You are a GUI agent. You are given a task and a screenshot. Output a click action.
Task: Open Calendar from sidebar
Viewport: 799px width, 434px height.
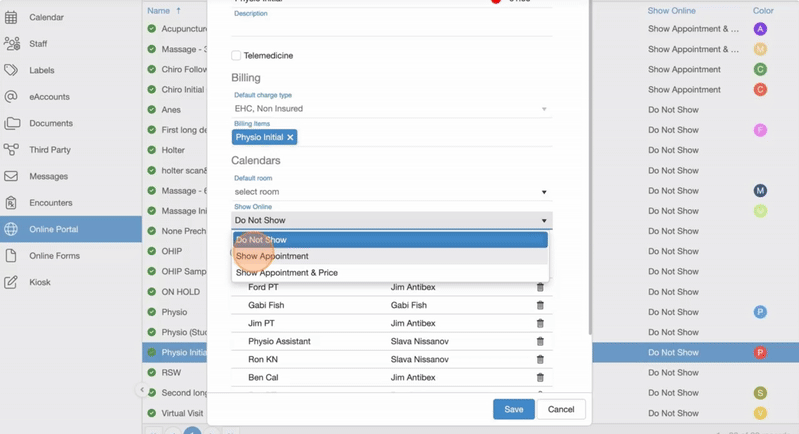[x=46, y=17]
